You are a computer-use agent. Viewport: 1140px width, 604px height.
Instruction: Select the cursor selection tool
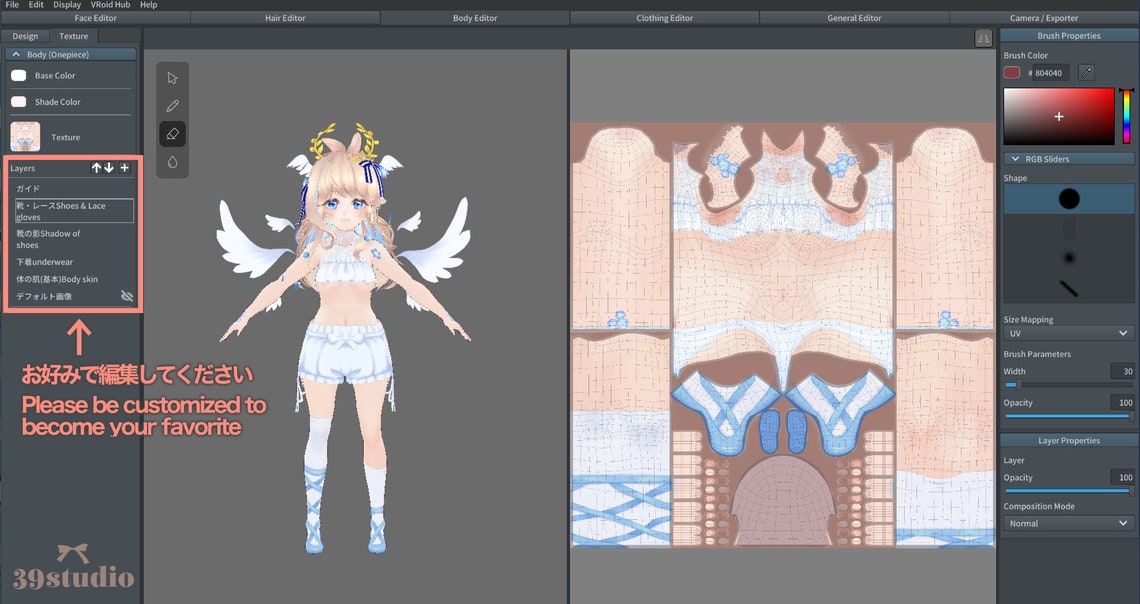pyautogui.click(x=172, y=78)
